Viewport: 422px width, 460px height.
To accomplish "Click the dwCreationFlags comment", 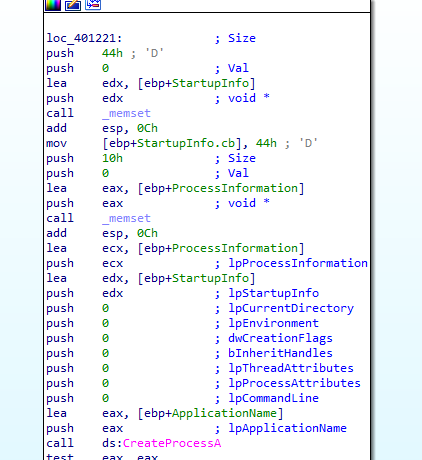I will point(280,338).
